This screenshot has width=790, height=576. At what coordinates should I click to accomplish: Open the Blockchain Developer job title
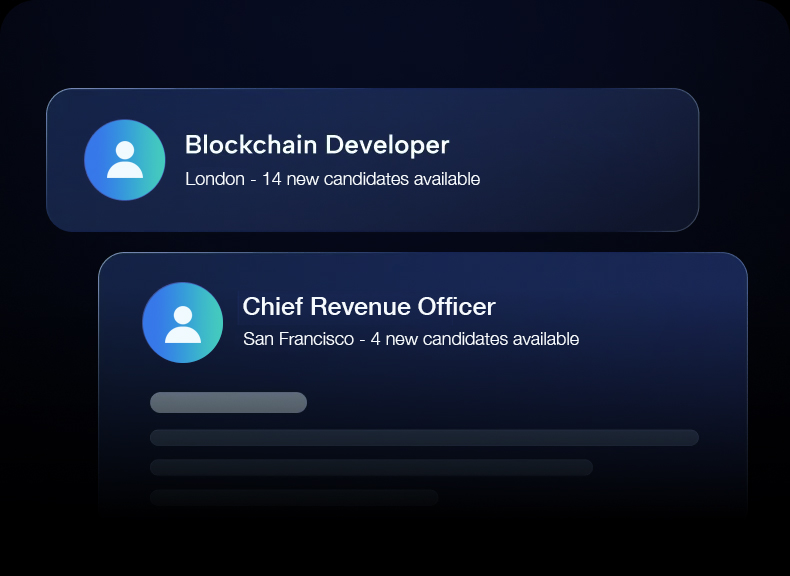coord(317,145)
